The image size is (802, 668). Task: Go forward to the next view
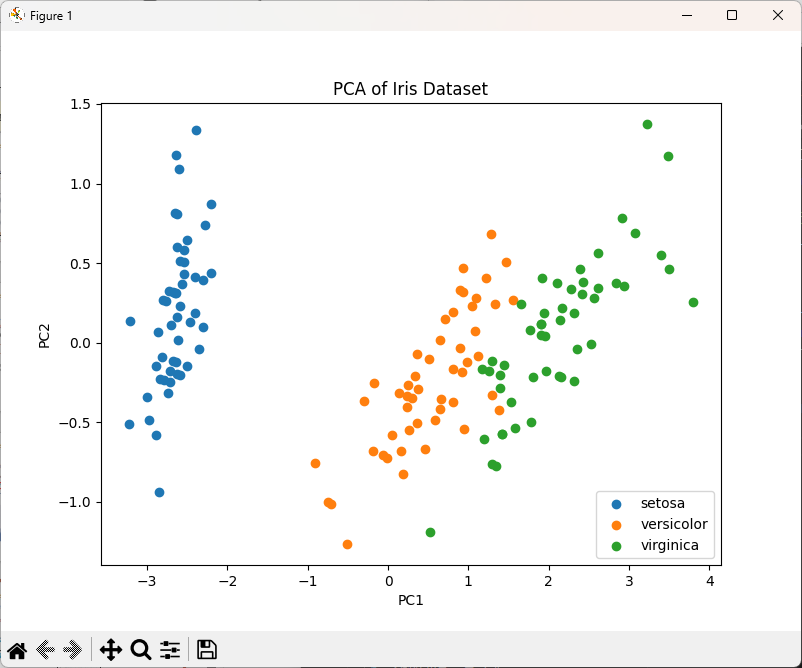72,649
